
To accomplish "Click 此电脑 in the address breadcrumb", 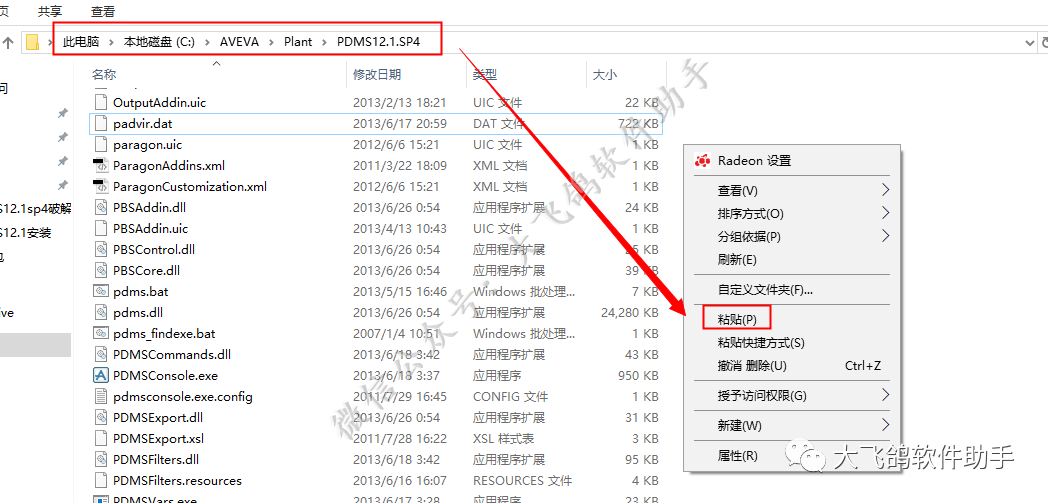I will [82, 42].
